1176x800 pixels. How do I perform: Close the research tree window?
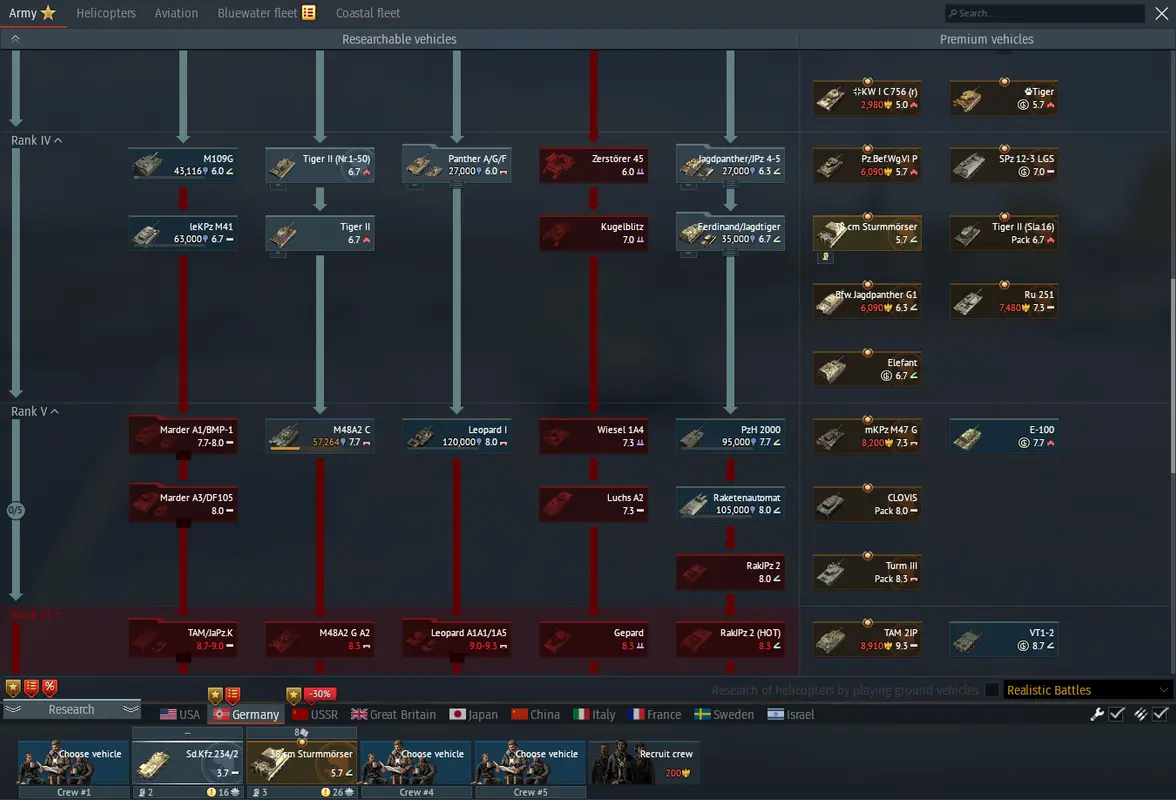pos(1161,13)
